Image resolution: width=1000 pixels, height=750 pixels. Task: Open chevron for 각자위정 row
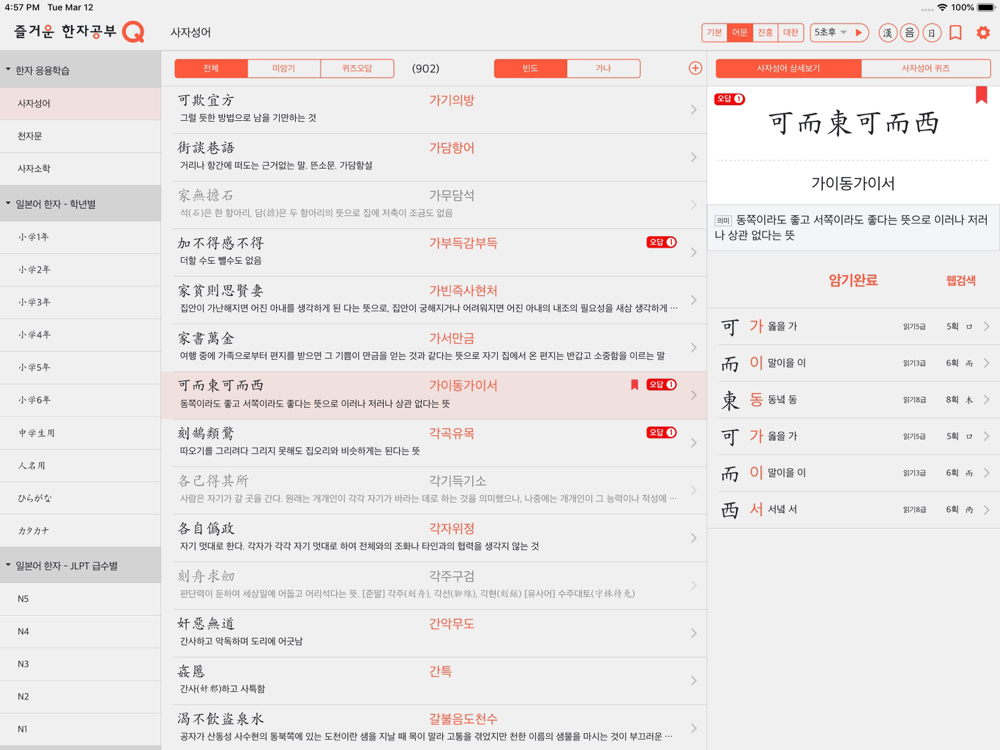tap(693, 538)
